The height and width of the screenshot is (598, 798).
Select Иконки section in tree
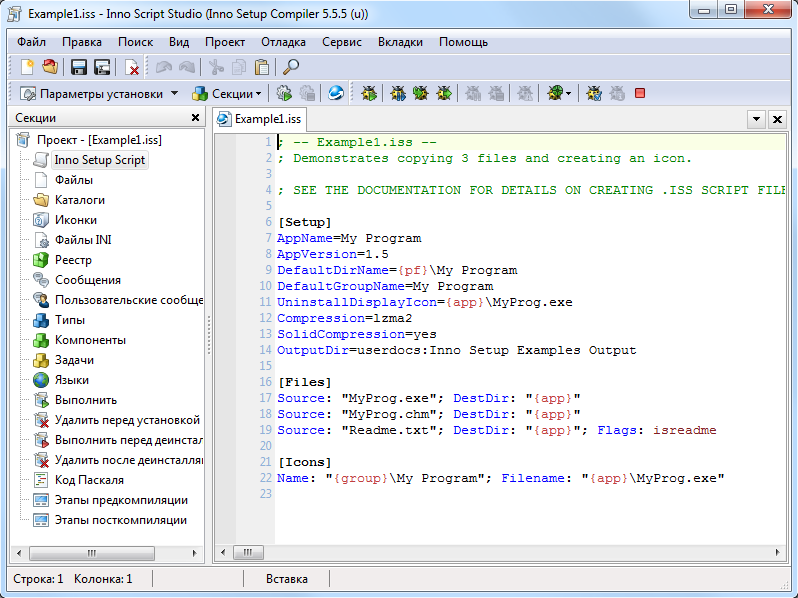[x=76, y=220]
